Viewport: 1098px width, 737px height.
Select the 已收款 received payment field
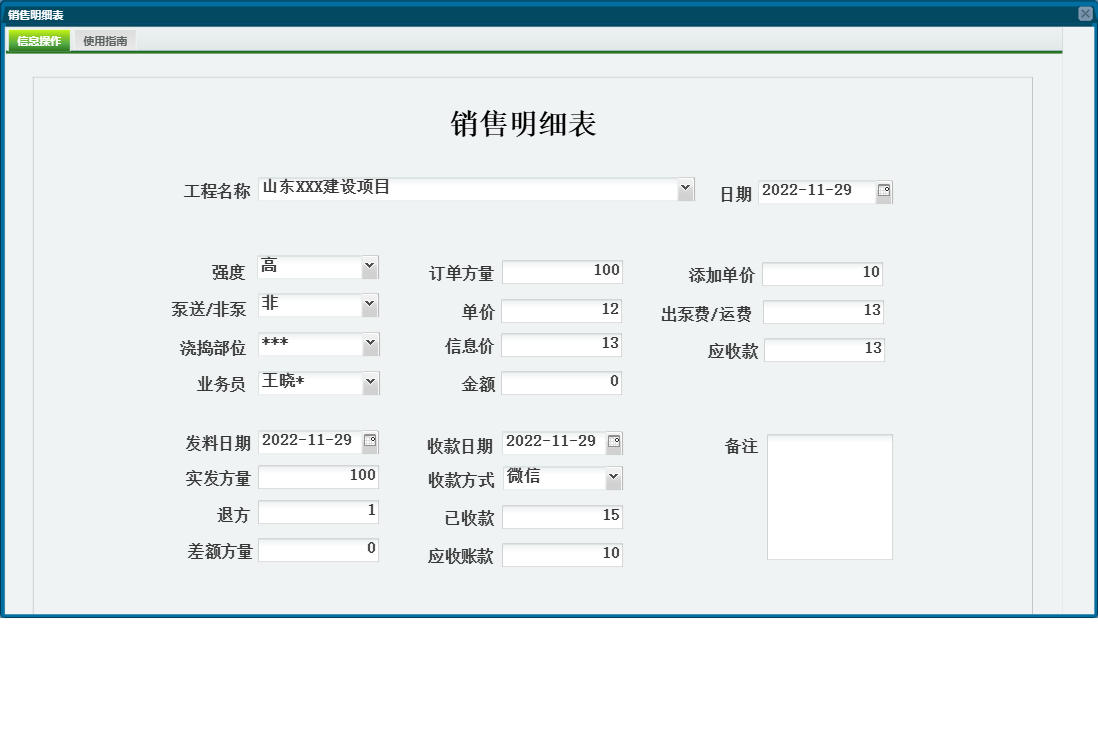[x=562, y=516]
